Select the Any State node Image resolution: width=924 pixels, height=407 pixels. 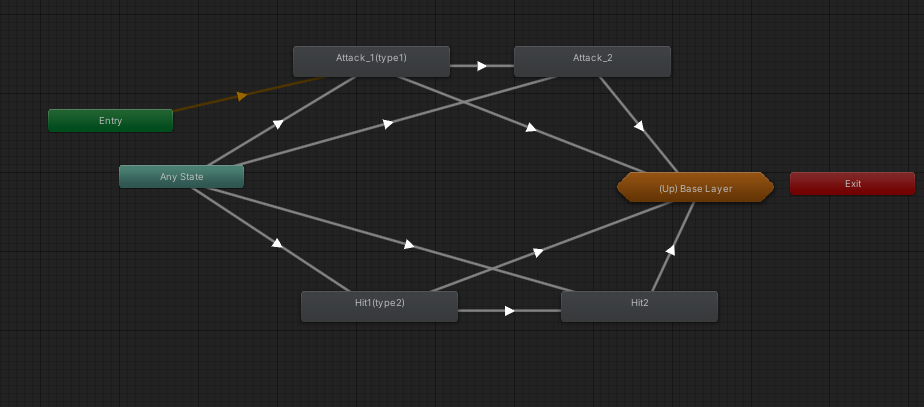point(181,177)
